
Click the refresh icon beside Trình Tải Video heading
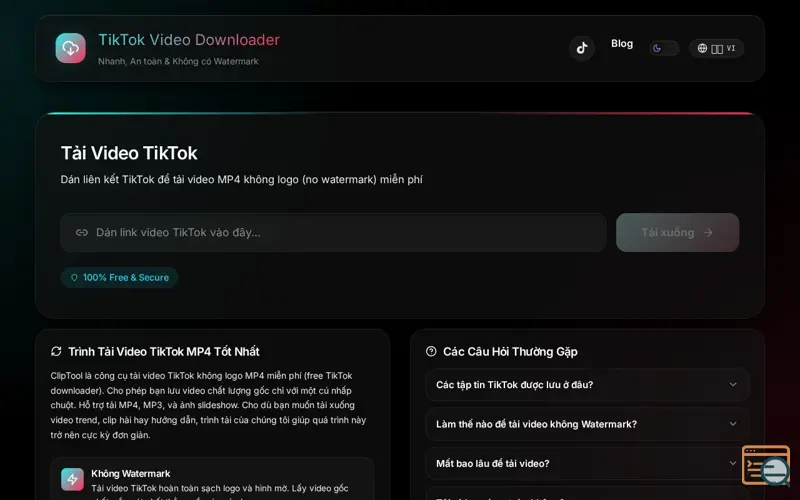(x=56, y=352)
